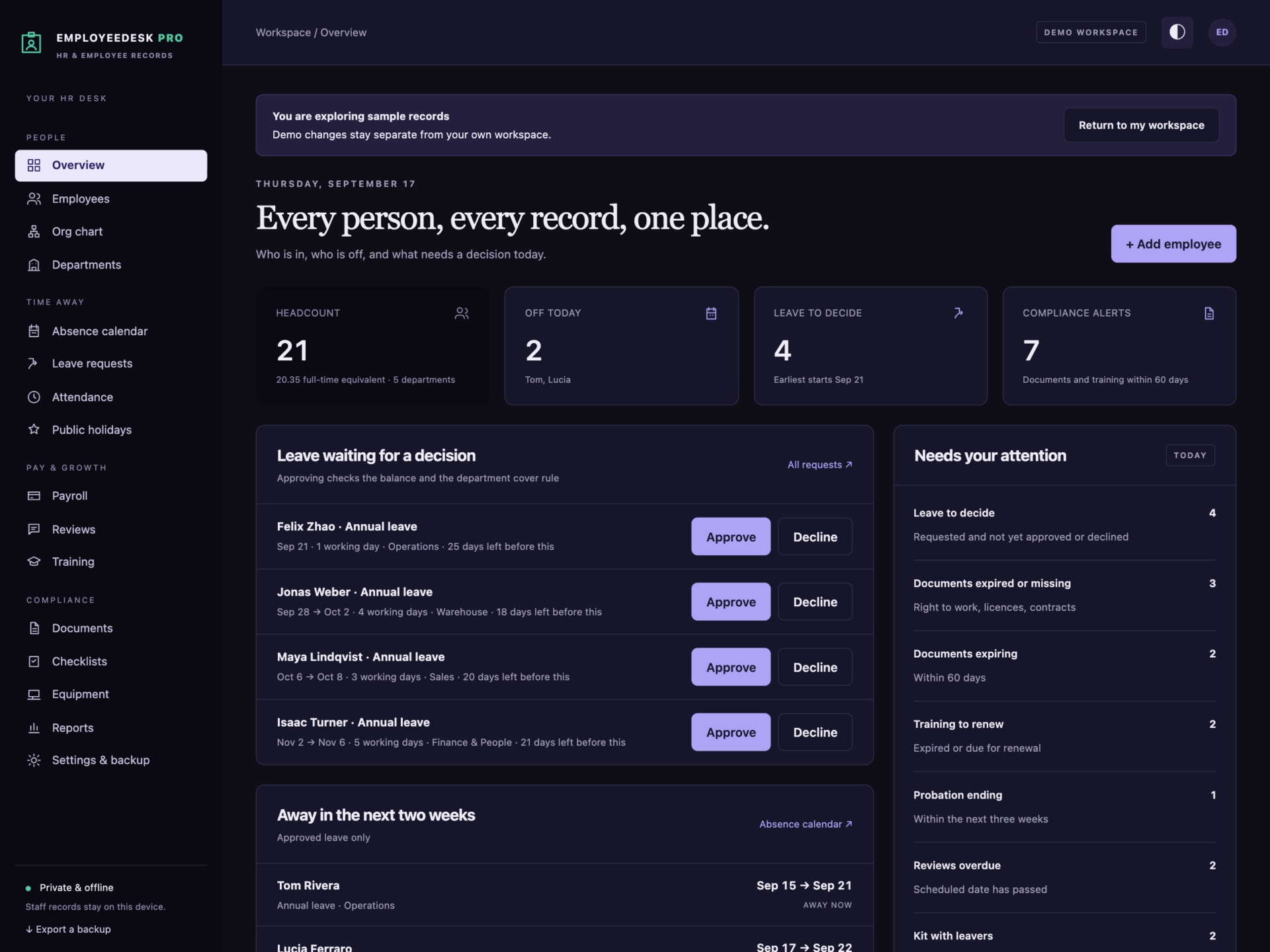Approve Jonas Weber's leave request
1270x952 pixels.
click(x=730, y=602)
